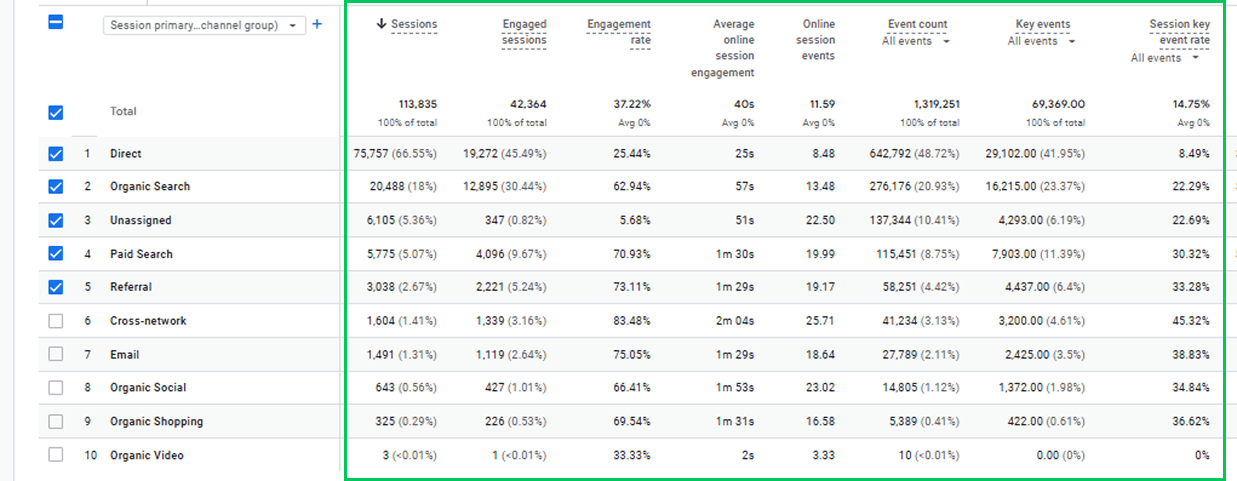
Task: Click the Engagement rate column header
Action: [x=618, y=32]
